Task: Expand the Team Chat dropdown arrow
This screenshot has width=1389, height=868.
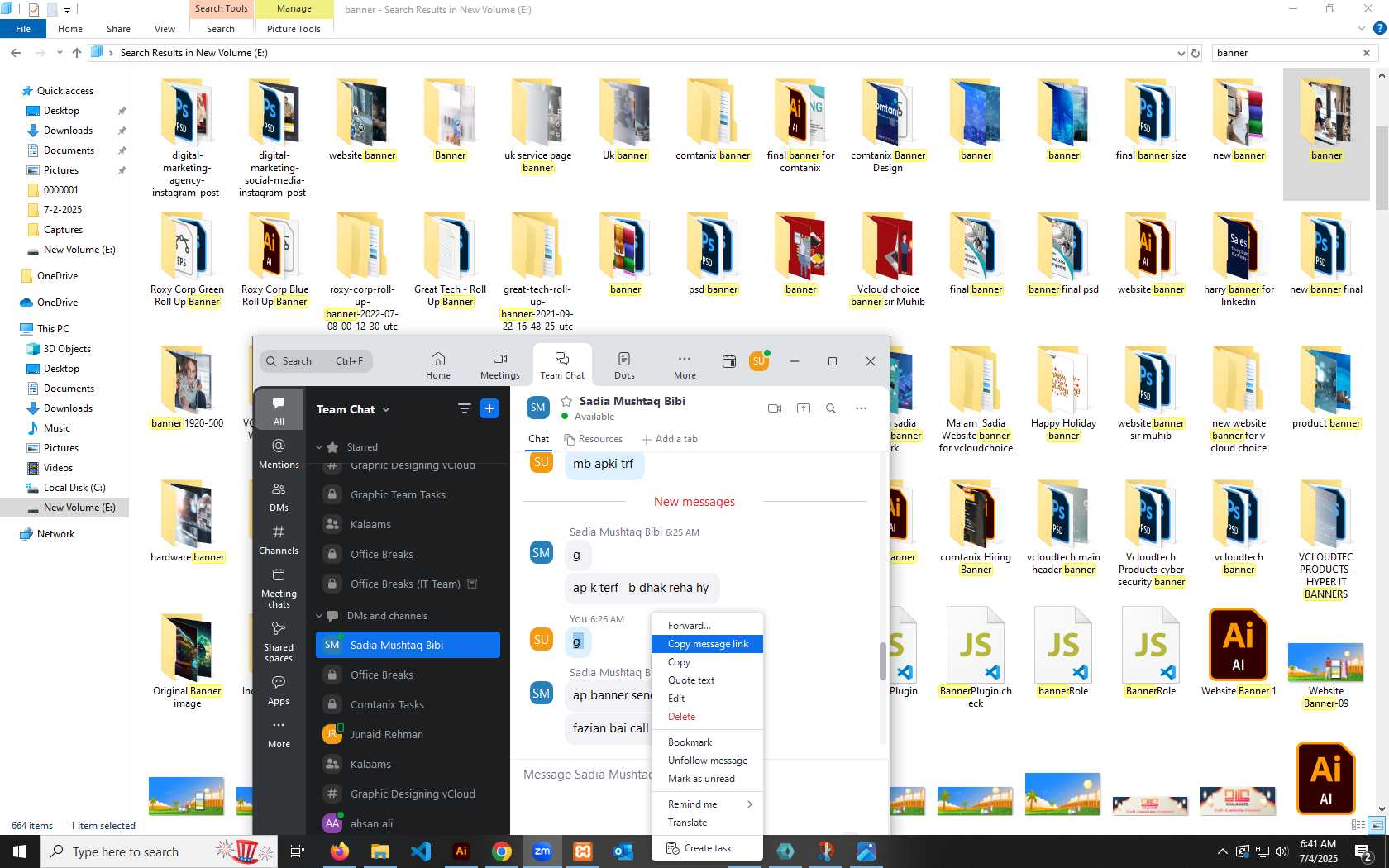Action: [386, 410]
